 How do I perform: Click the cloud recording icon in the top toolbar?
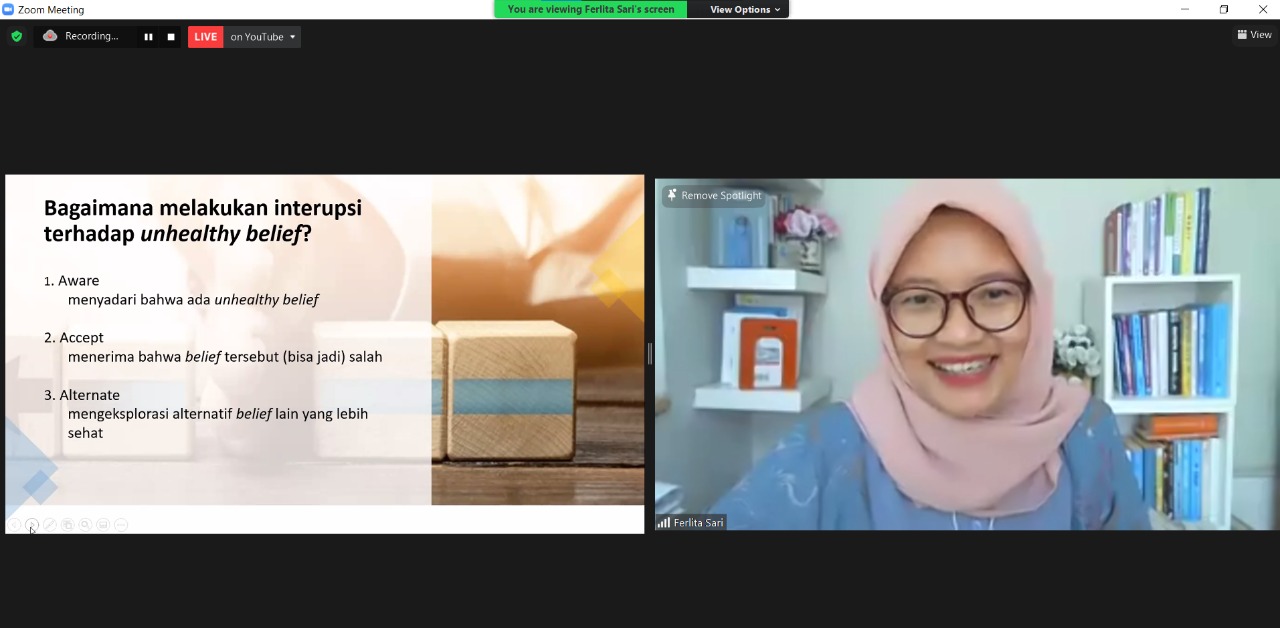50,36
